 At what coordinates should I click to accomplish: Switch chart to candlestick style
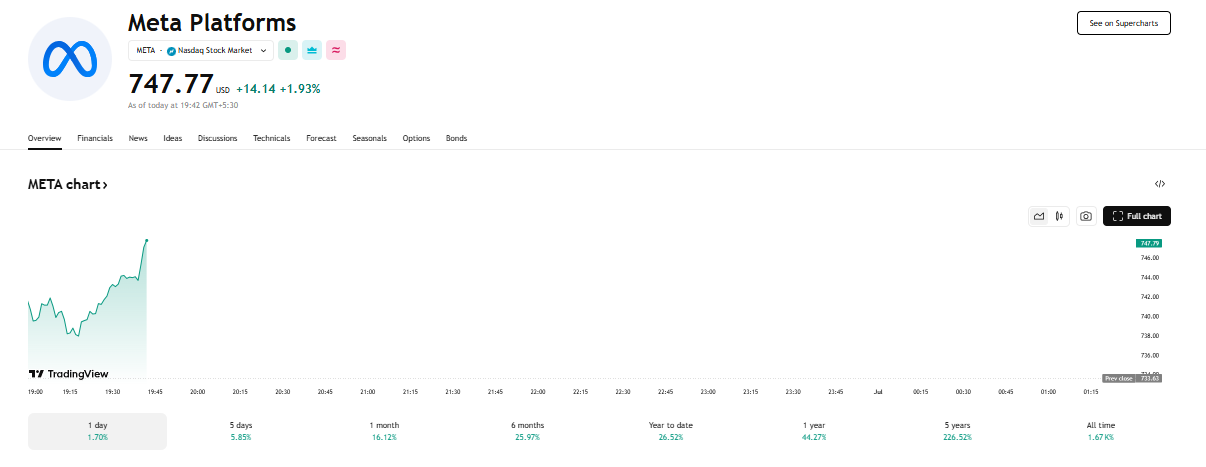coord(1058,216)
